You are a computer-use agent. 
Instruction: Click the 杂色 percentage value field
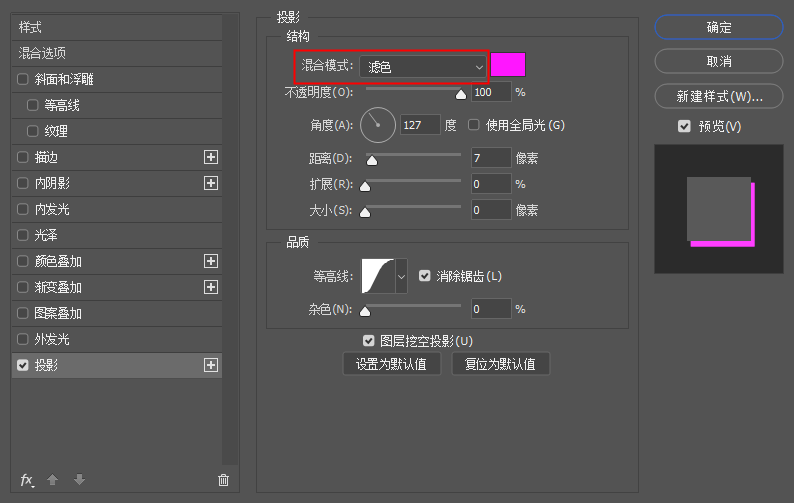click(491, 308)
